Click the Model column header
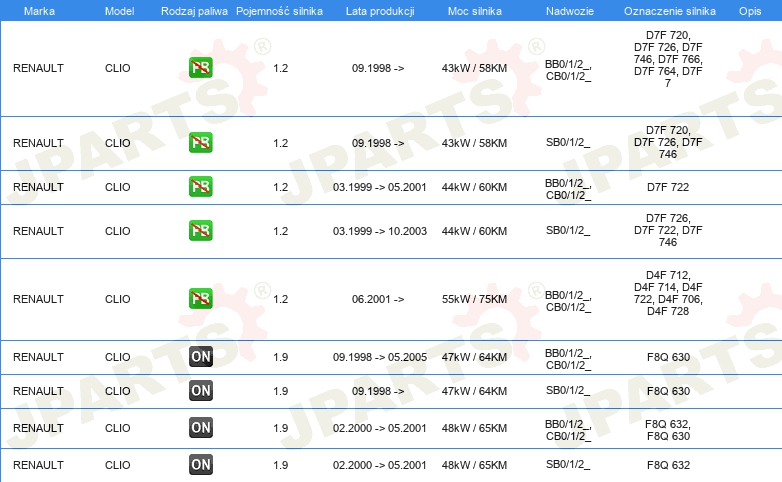The width and height of the screenshot is (782, 482). (120, 11)
